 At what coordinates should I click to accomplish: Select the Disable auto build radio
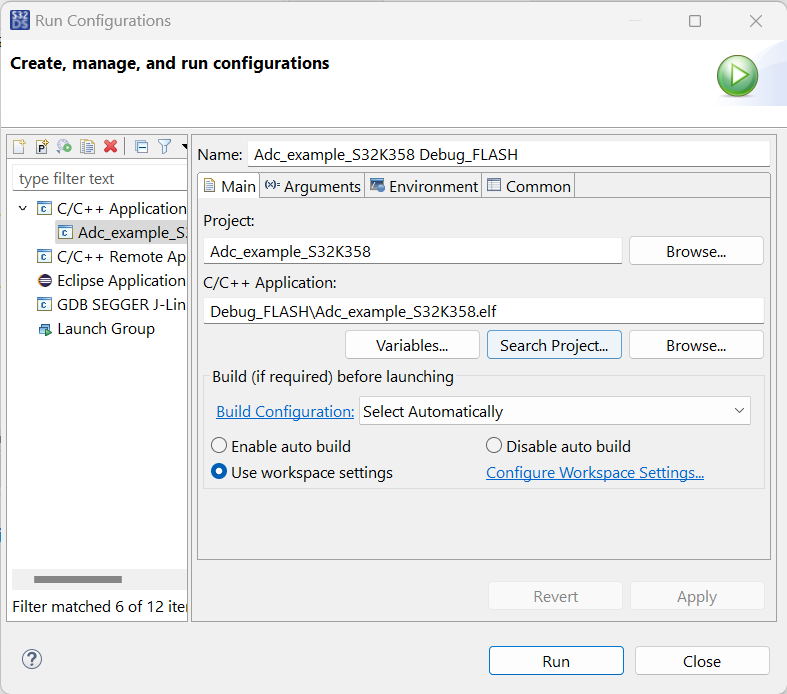tap(494, 446)
